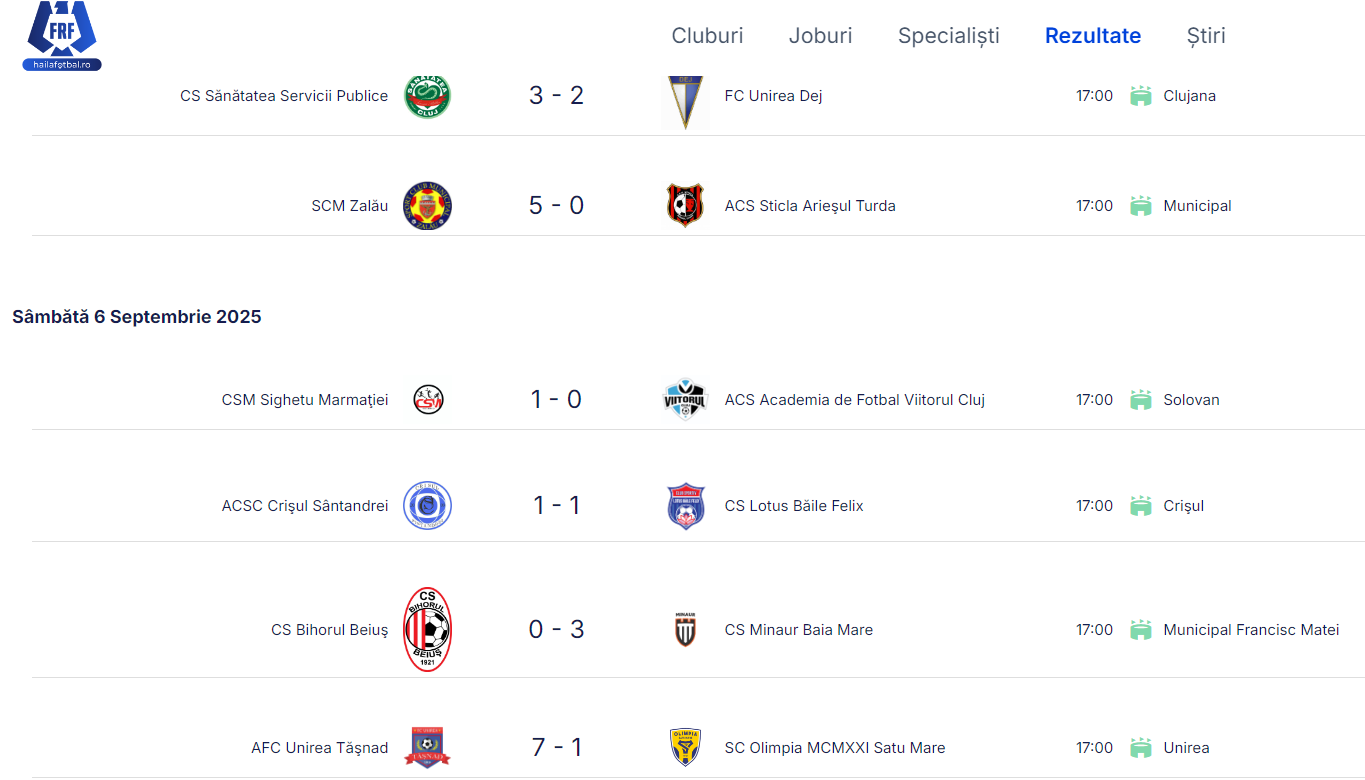Click the CS Lotus Băile Felix crest
This screenshot has width=1365, height=780.
[x=685, y=506]
